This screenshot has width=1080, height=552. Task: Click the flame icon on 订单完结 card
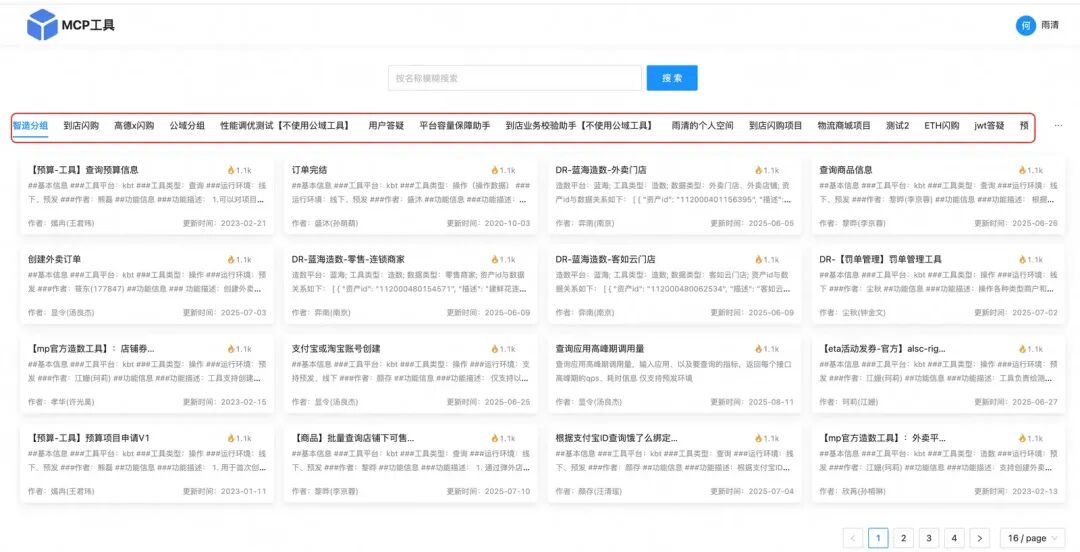(494, 170)
